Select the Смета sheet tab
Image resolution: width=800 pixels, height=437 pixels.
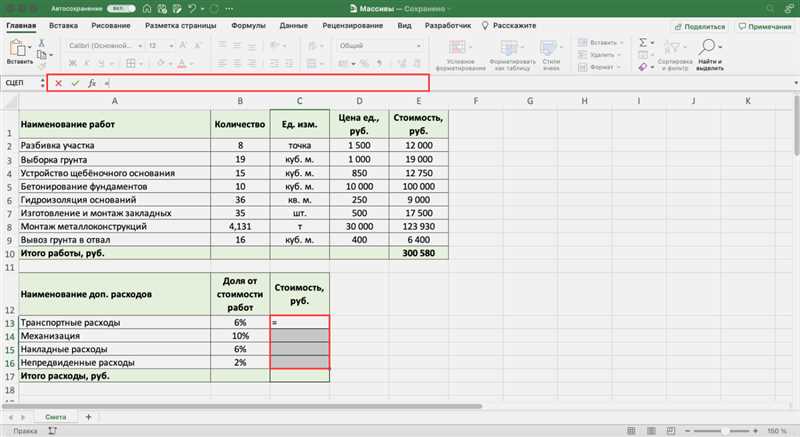coord(55,417)
